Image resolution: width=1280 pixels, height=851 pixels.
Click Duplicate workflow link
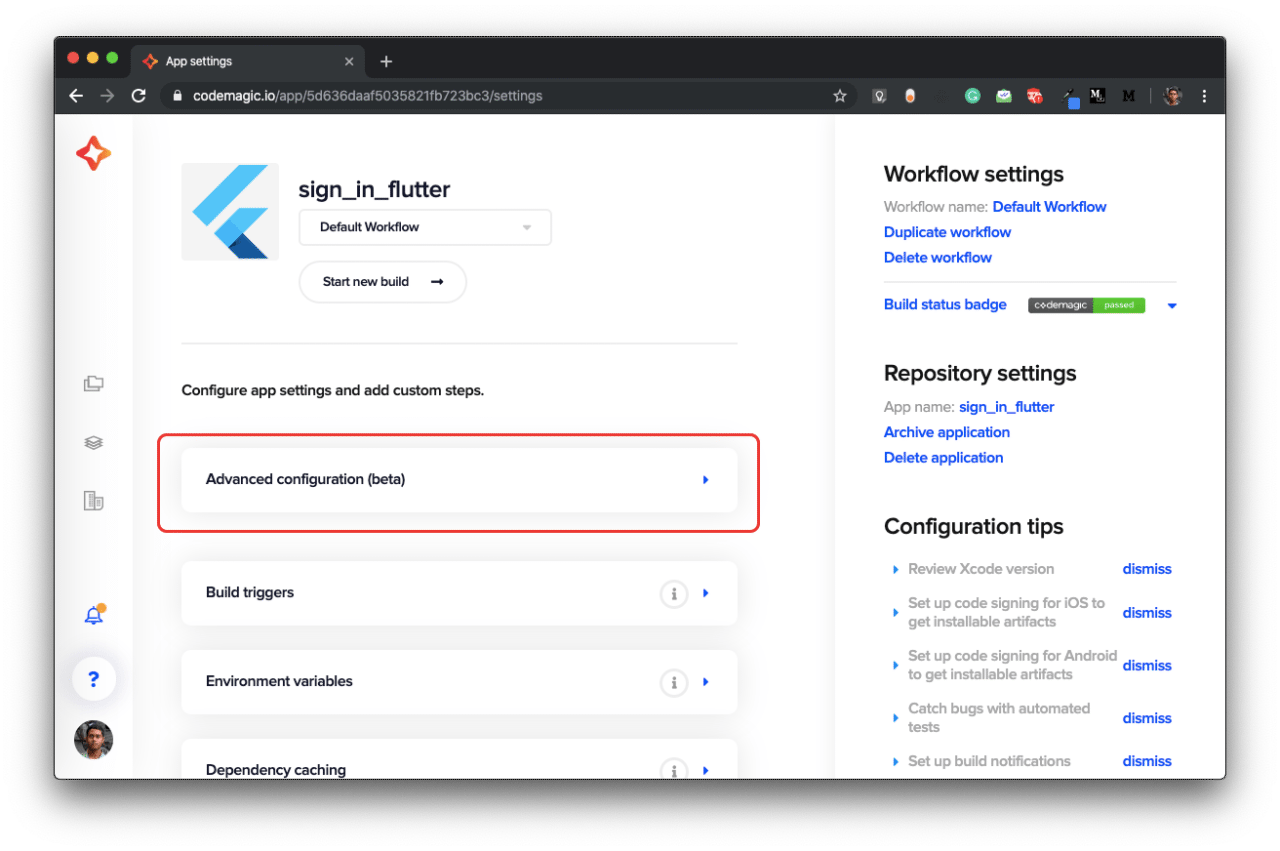click(x=947, y=232)
